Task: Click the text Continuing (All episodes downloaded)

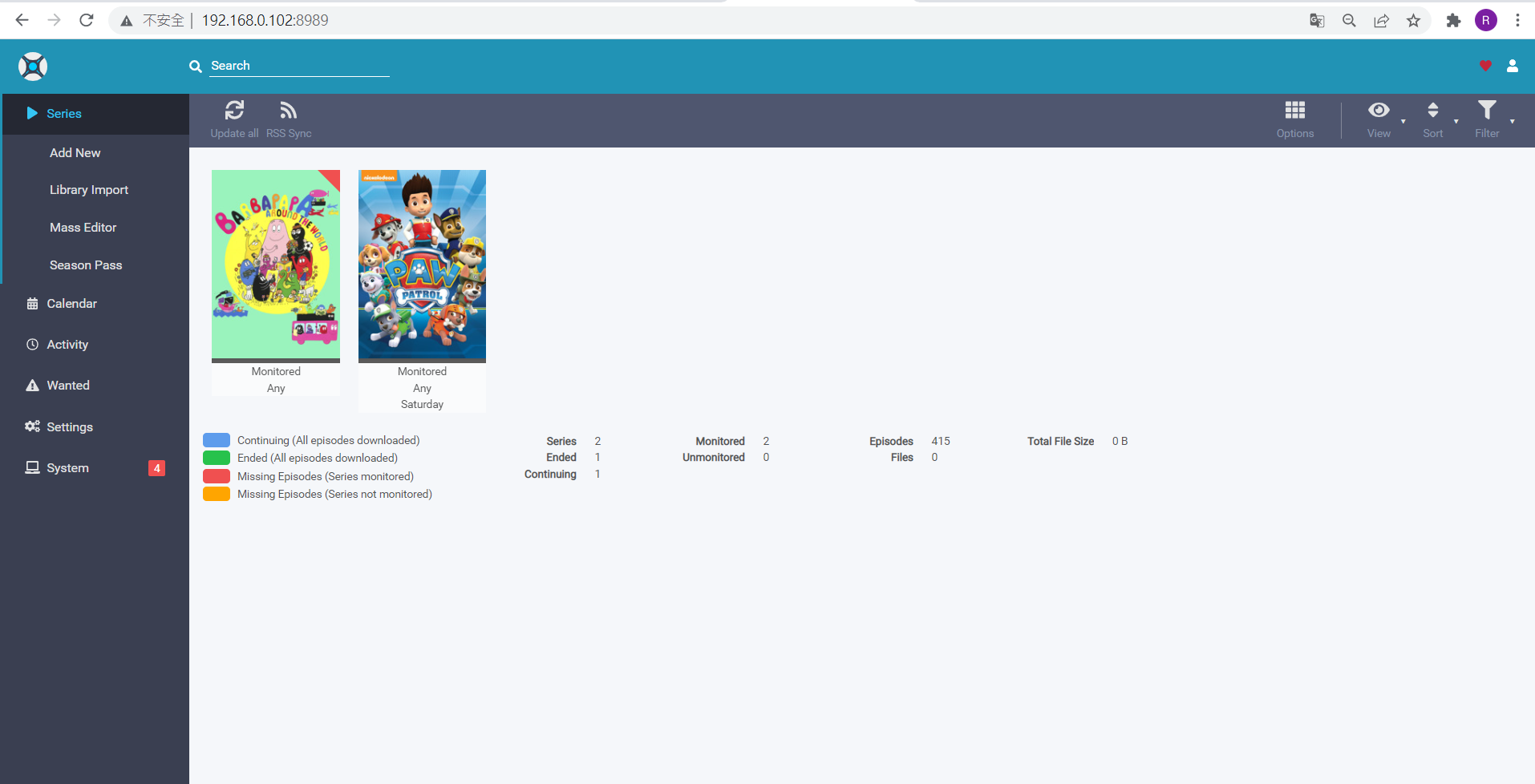Action: 328,440
